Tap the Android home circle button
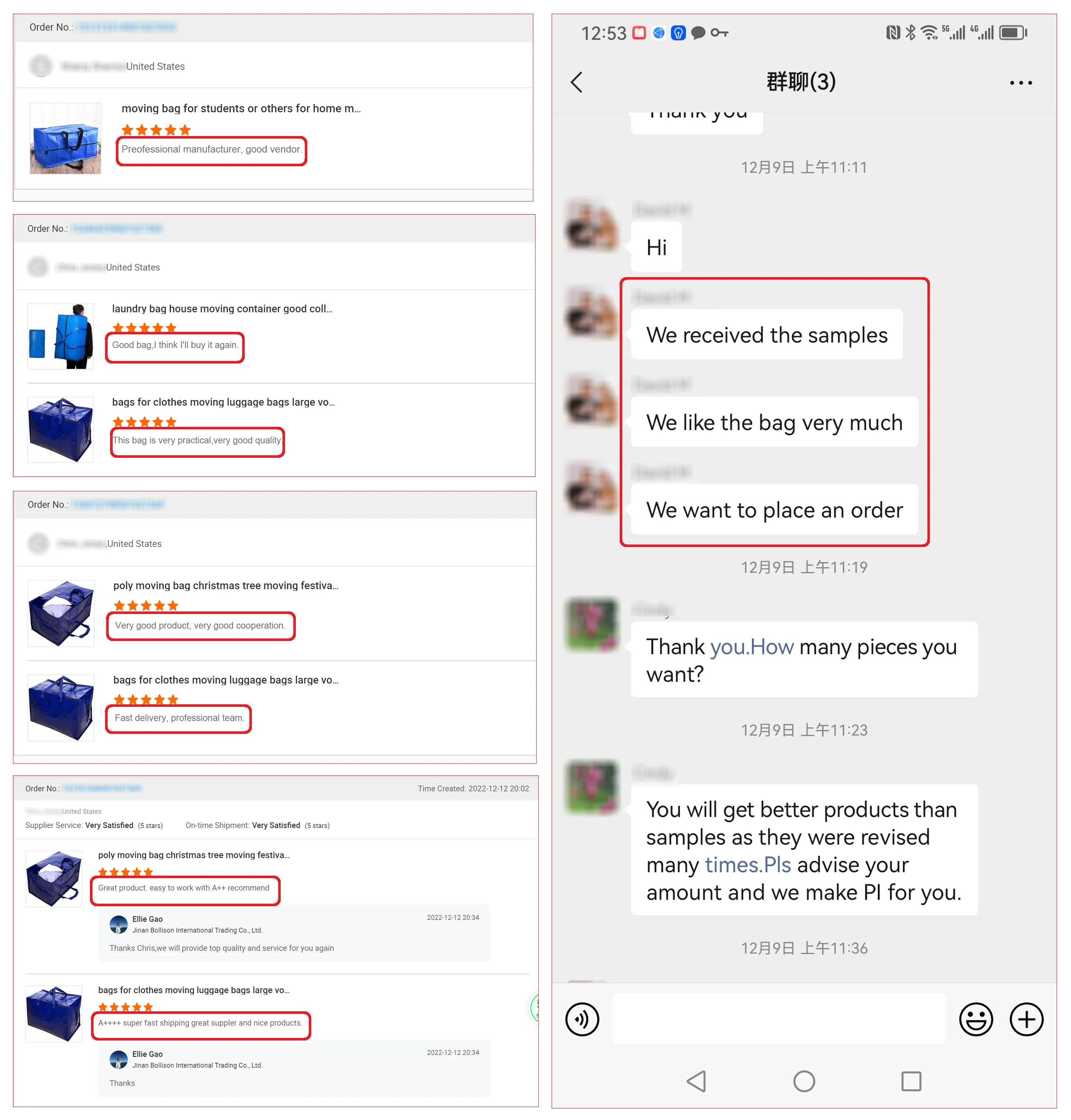1071x1120 pixels. [804, 1081]
